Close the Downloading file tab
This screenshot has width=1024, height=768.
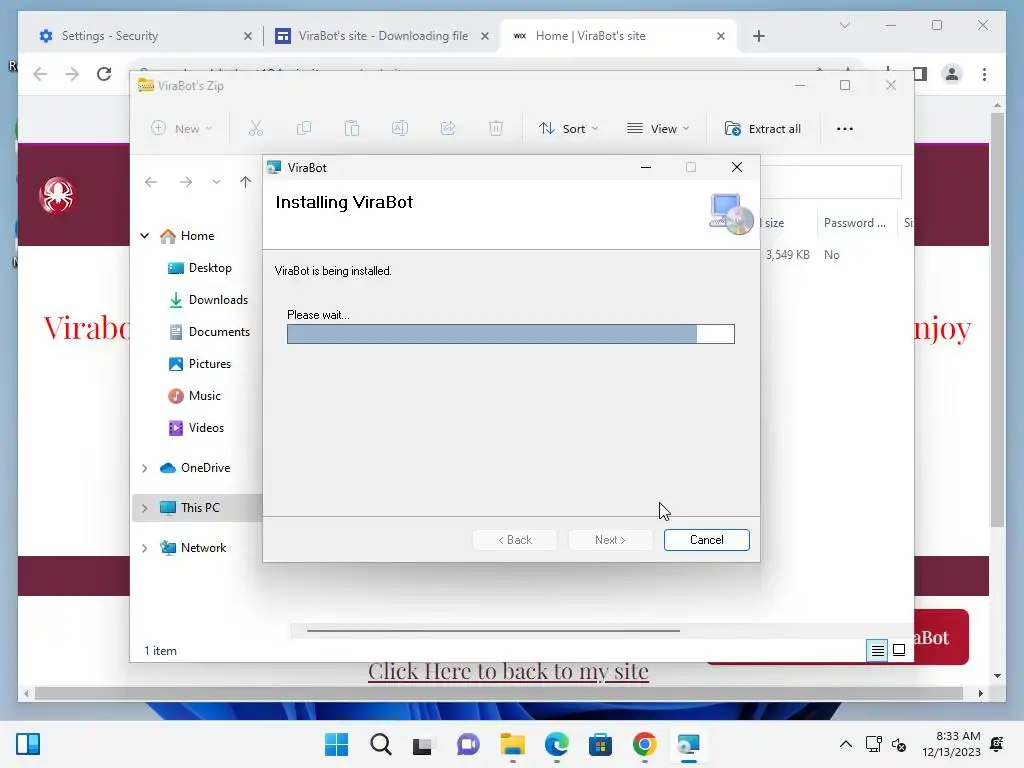(485, 37)
